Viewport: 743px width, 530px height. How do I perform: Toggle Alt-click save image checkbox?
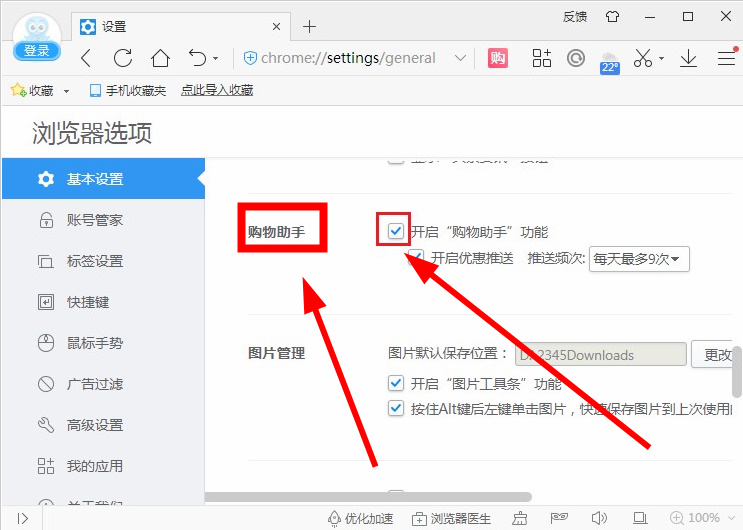[x=396, y=408]
